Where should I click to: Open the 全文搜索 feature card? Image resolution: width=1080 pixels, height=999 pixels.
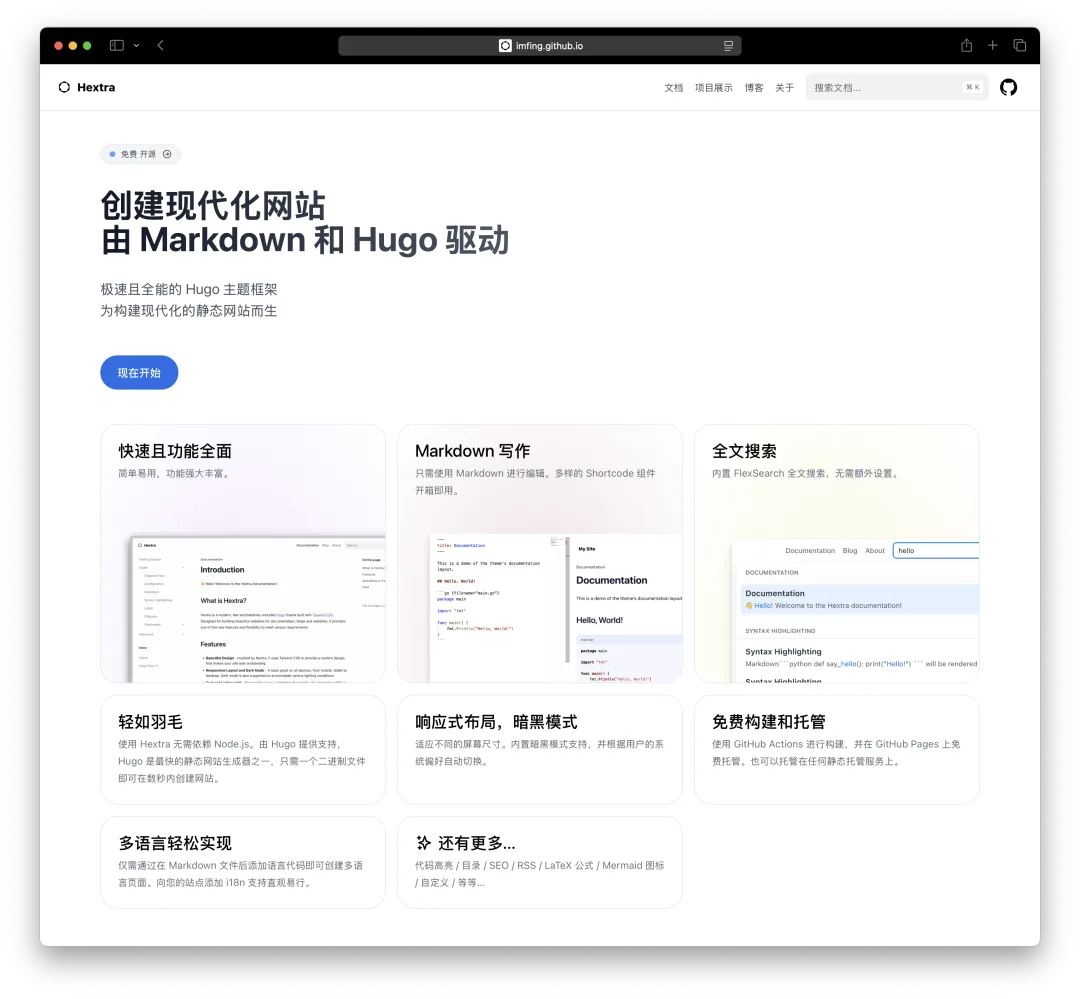click(x=837, y=554)
